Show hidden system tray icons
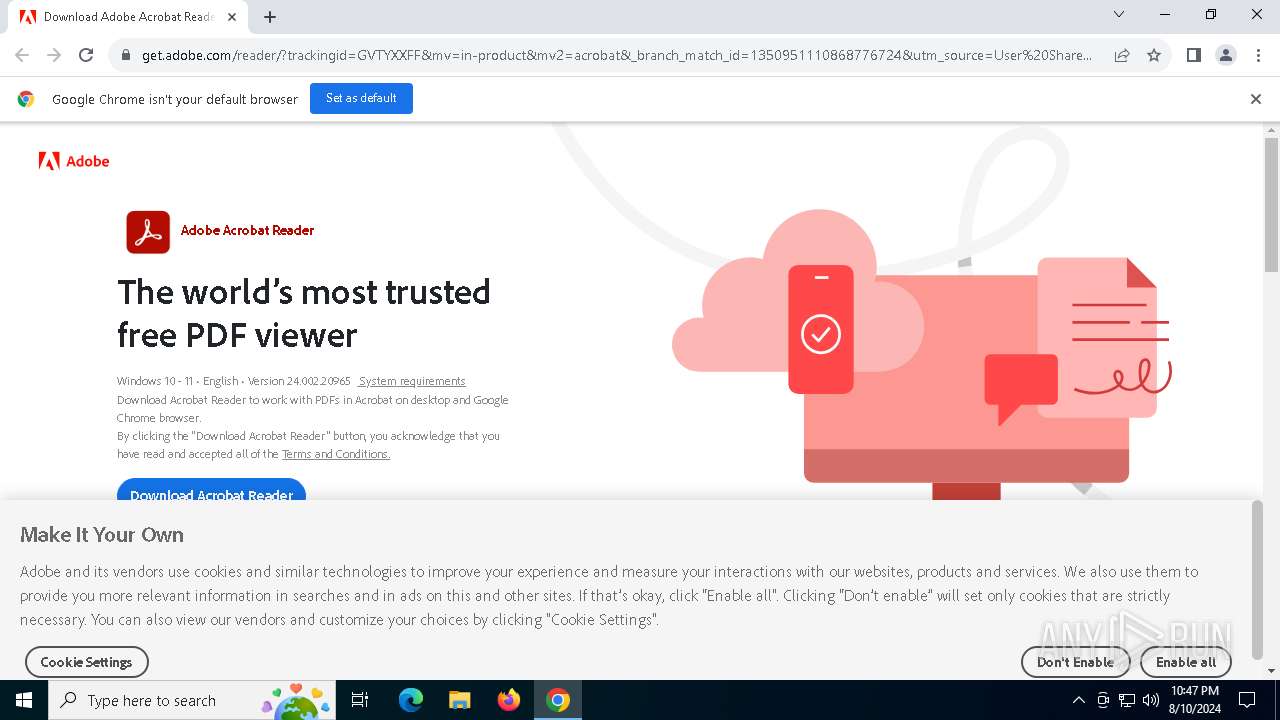The width and height of the screenshot is (1280, 720). coord(1078,700)
